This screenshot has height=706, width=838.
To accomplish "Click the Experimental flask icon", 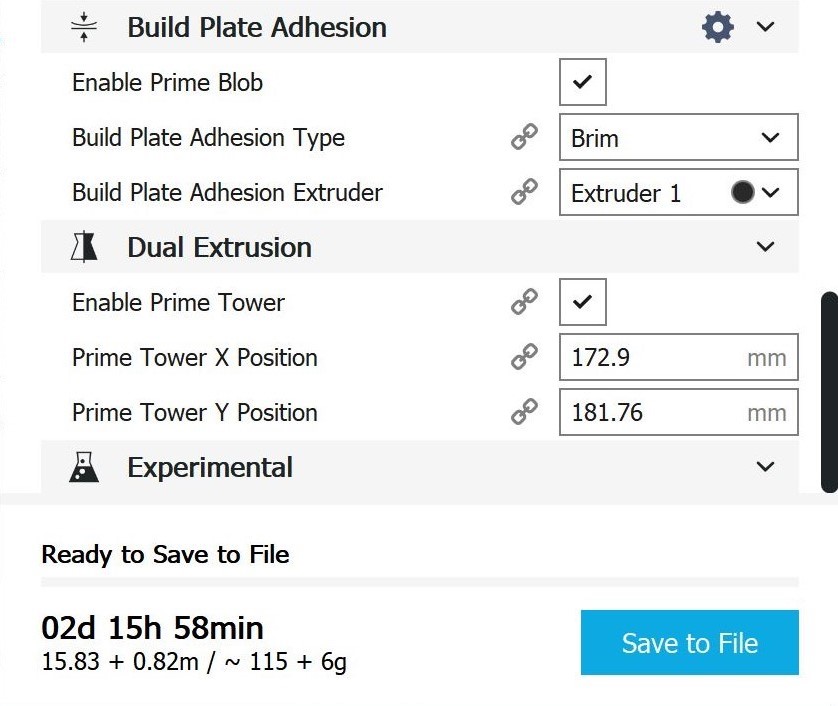I will 84,467.
